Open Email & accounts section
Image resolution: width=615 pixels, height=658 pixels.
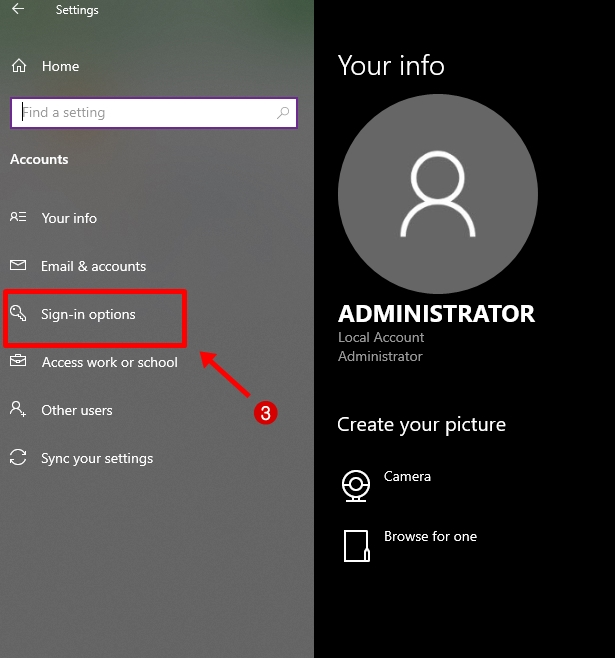[x=94, y=266]
